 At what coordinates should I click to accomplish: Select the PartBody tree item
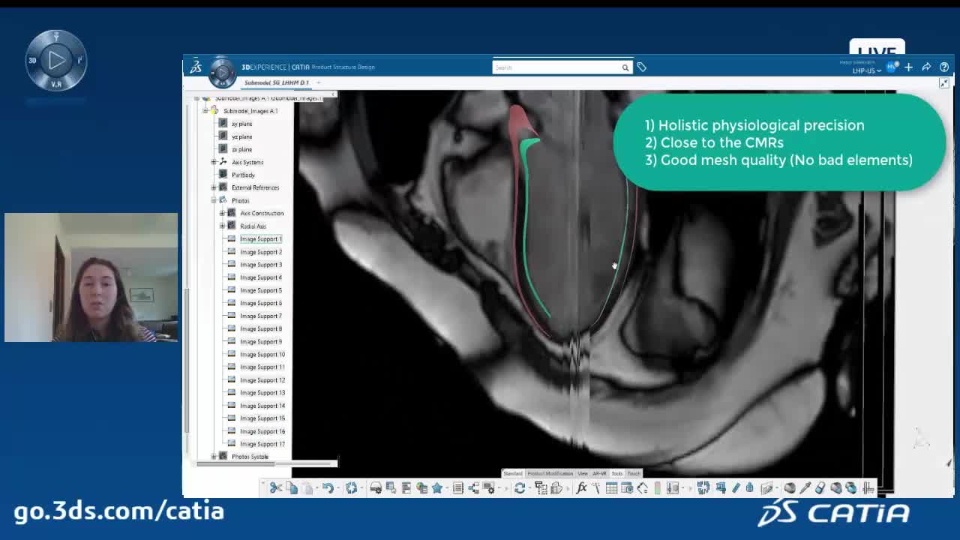pyautogui.click(x=243, y=175)
